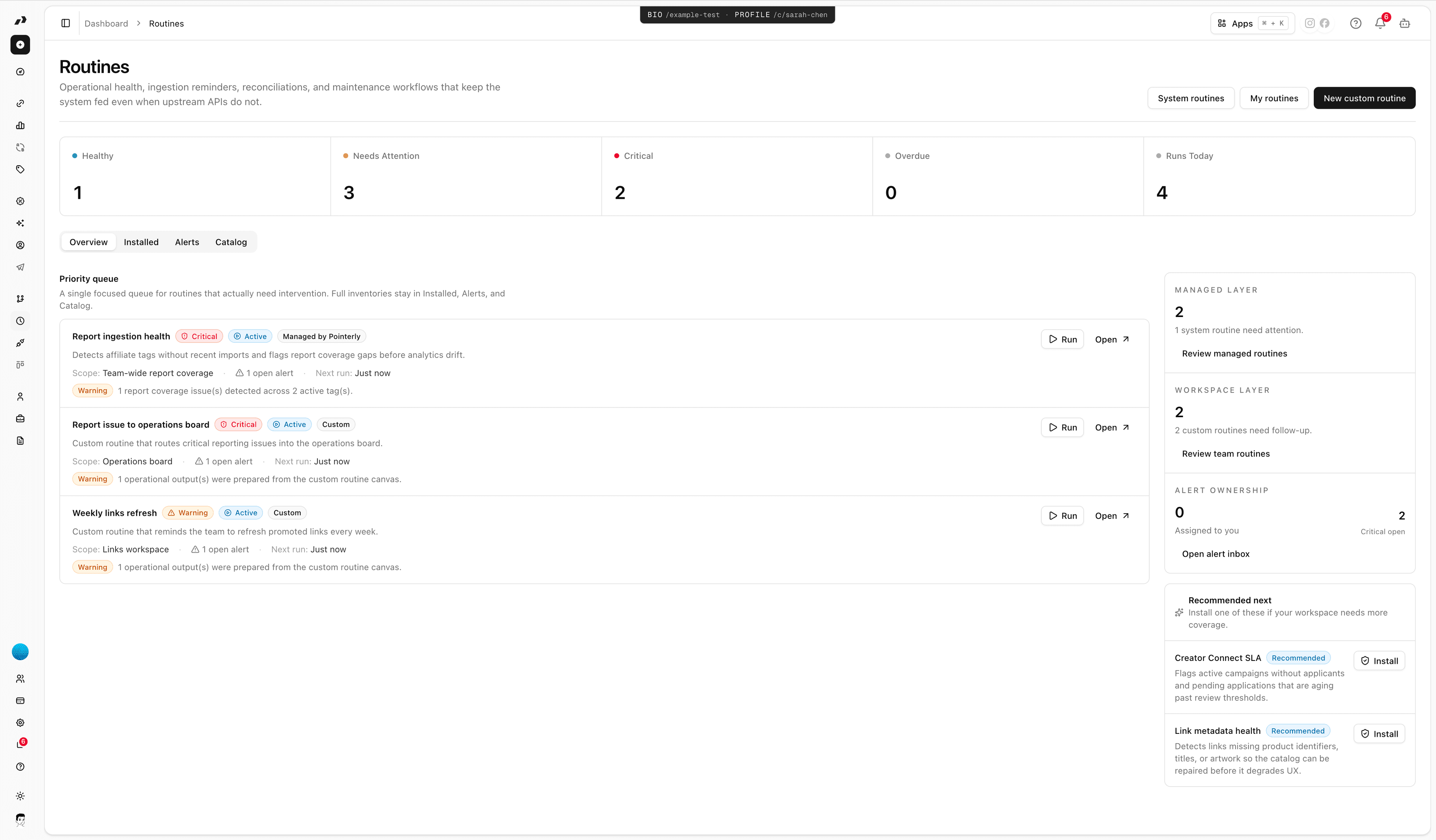Click the Runs Today stat card
1436x840 pixels.
pos(1279,176)
